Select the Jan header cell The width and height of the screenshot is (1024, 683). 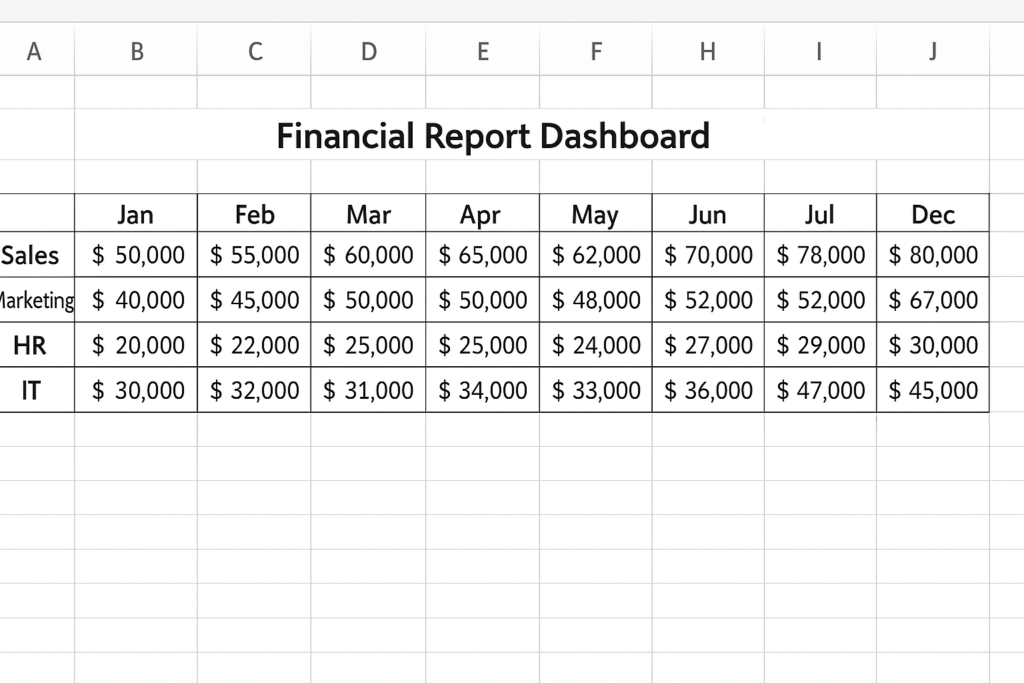pyautogui.click(x=136, y=214)
